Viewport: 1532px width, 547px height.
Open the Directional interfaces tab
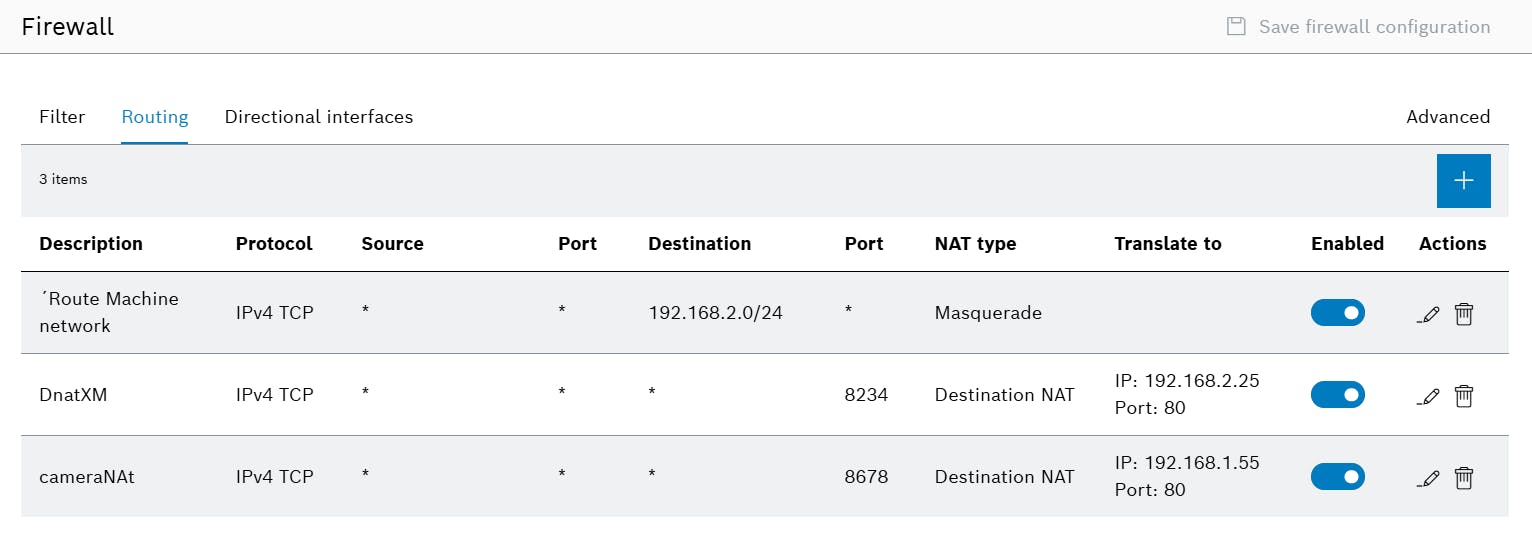pyautogui.click(x=319, y=117)
